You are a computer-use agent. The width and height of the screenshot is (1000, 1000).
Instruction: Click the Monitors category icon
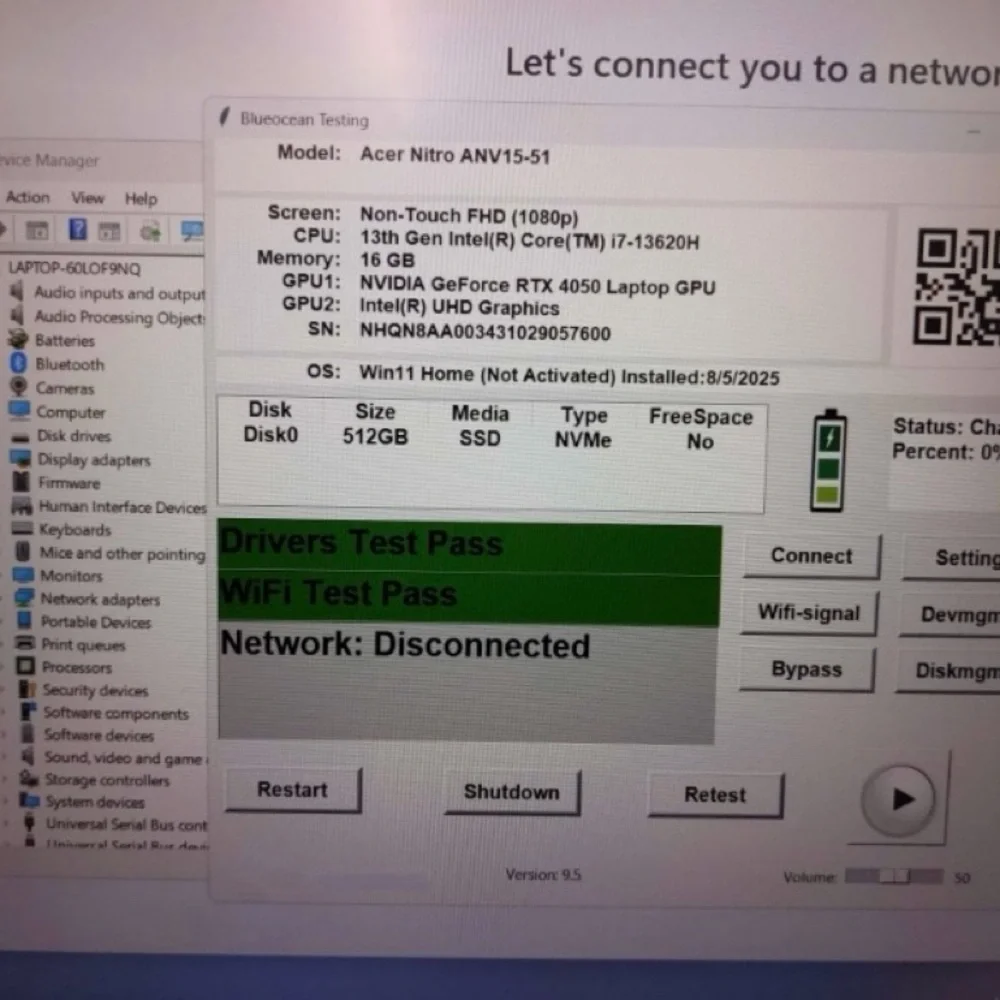pyautogui.click(x=24, y=575)
